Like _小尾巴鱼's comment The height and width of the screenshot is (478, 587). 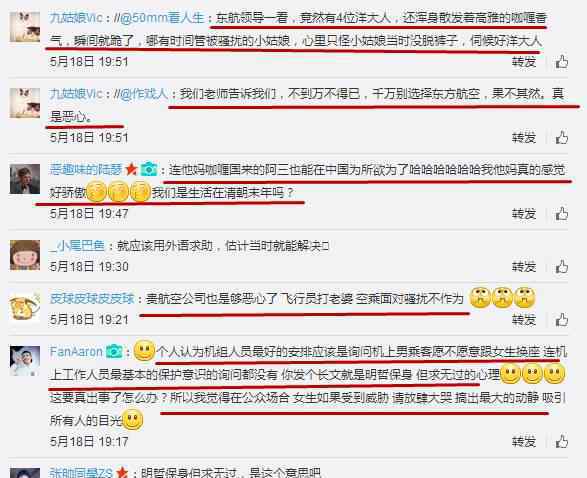562,267
